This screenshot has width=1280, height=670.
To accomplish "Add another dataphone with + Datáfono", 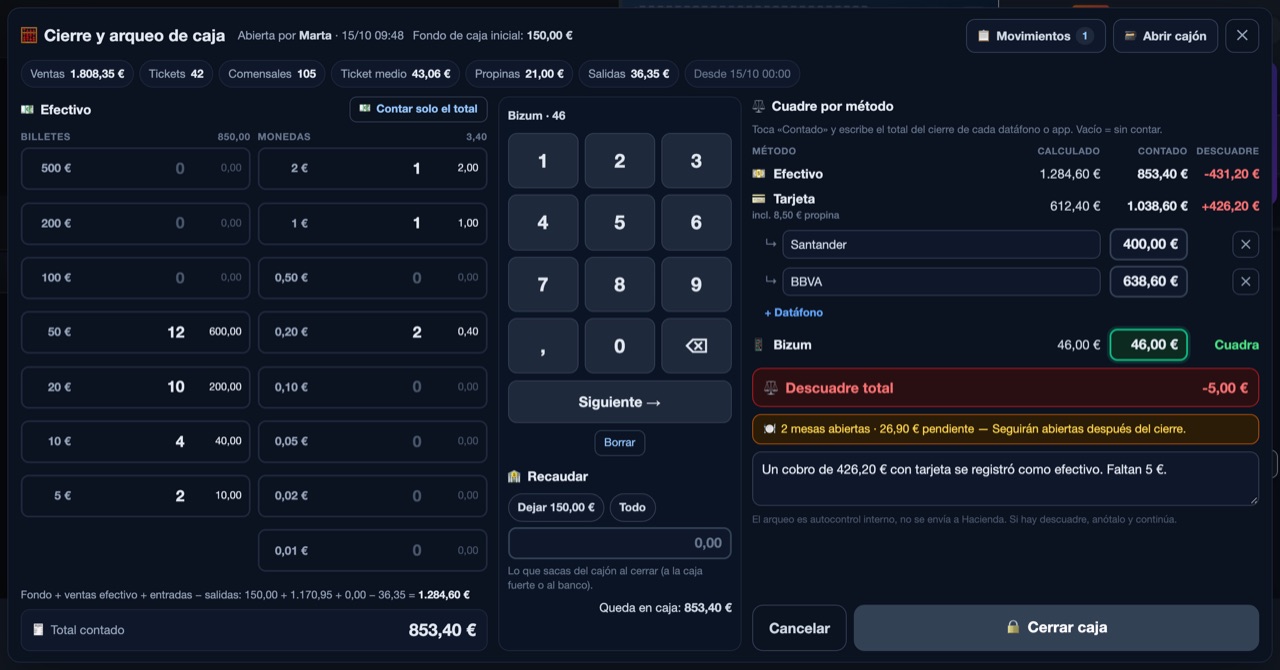I will 794,313.
